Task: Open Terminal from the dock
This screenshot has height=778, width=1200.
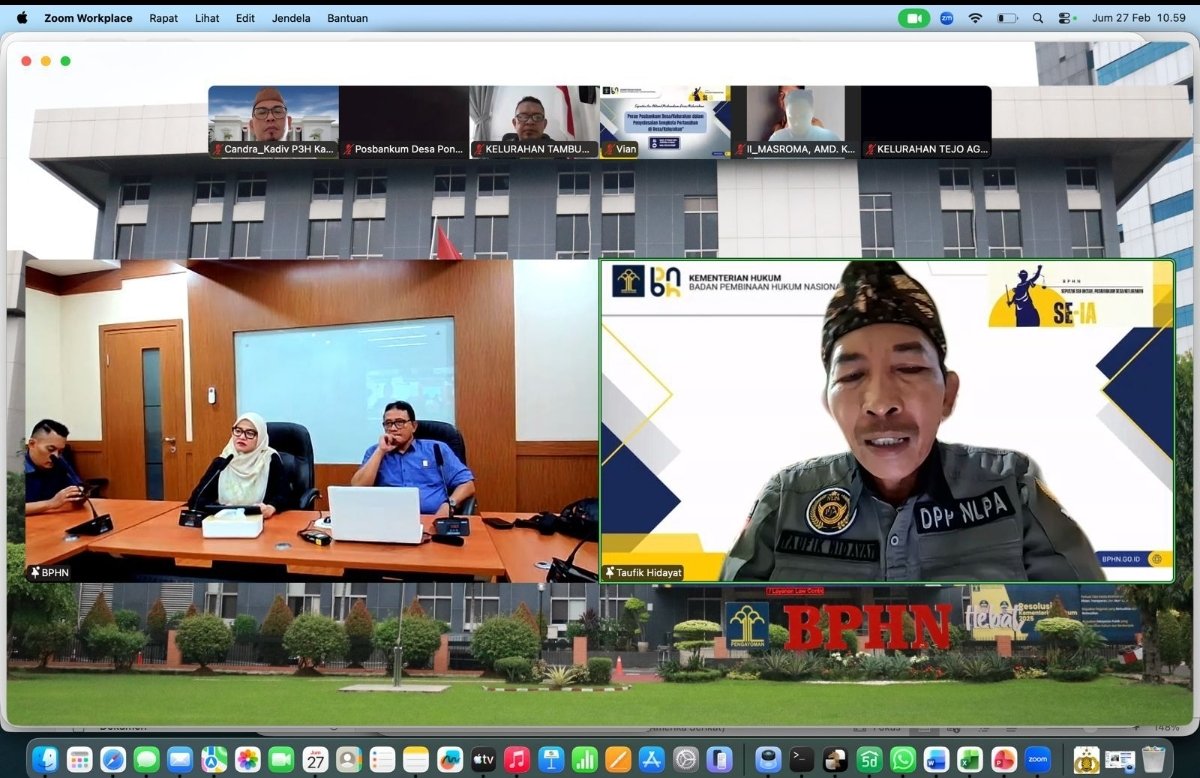Action: click(x=802, y=759)
